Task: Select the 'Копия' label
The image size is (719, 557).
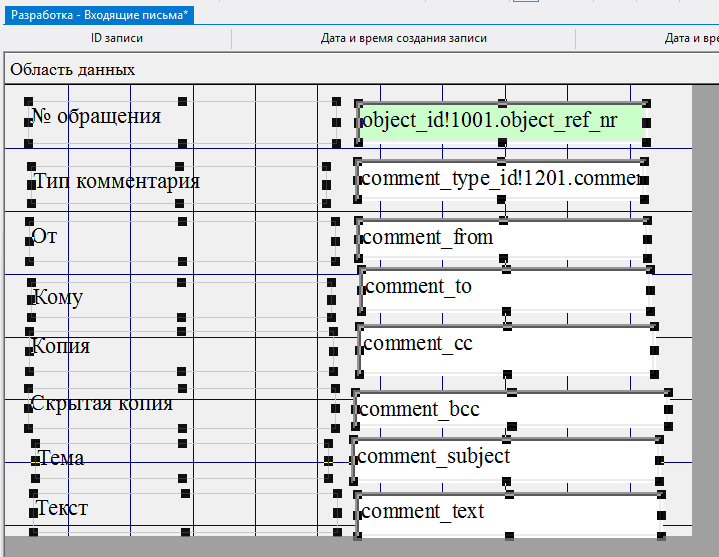Action: coord(61,346)
